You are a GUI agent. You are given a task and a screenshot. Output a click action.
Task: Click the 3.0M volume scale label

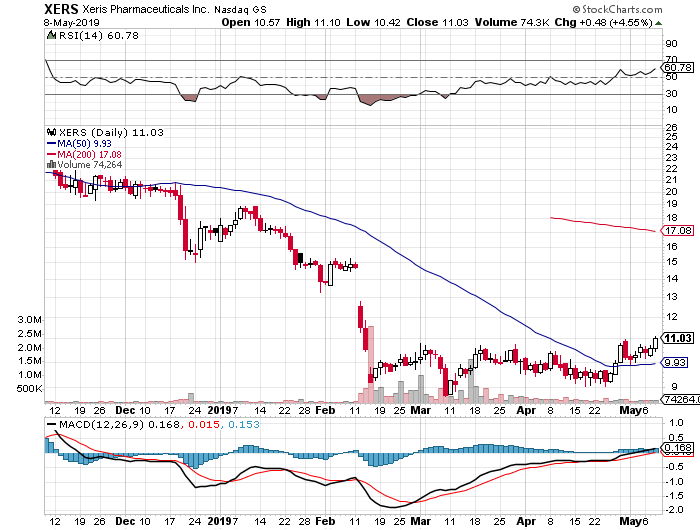click(29, 320)
